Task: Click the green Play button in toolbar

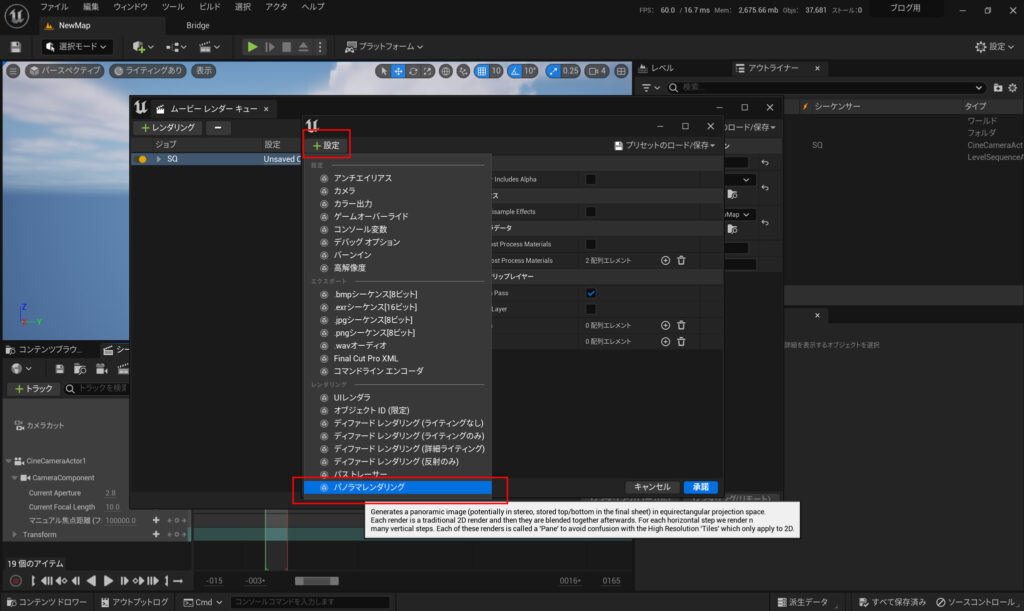Action: (252, 47)
